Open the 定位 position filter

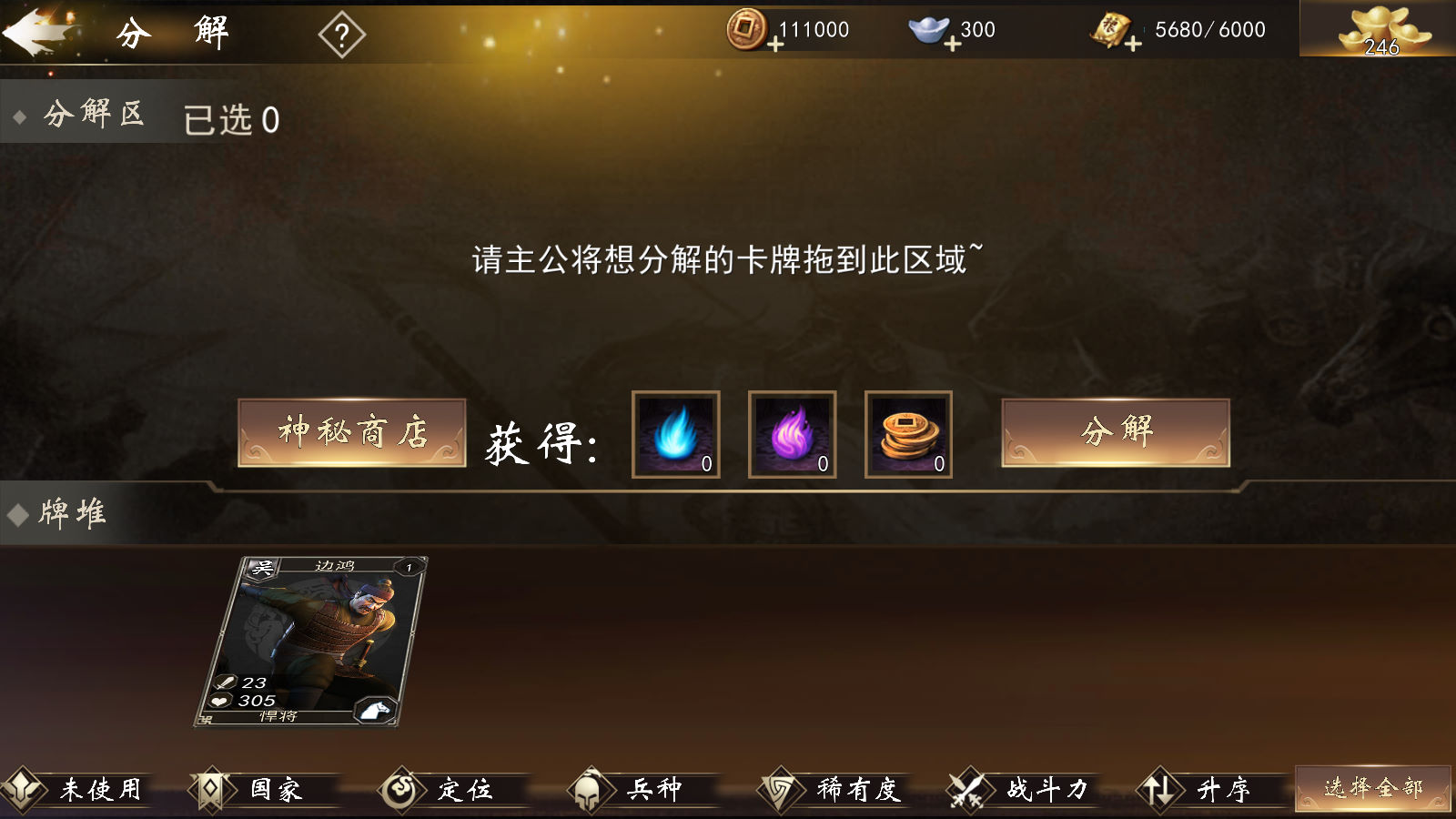453,789
